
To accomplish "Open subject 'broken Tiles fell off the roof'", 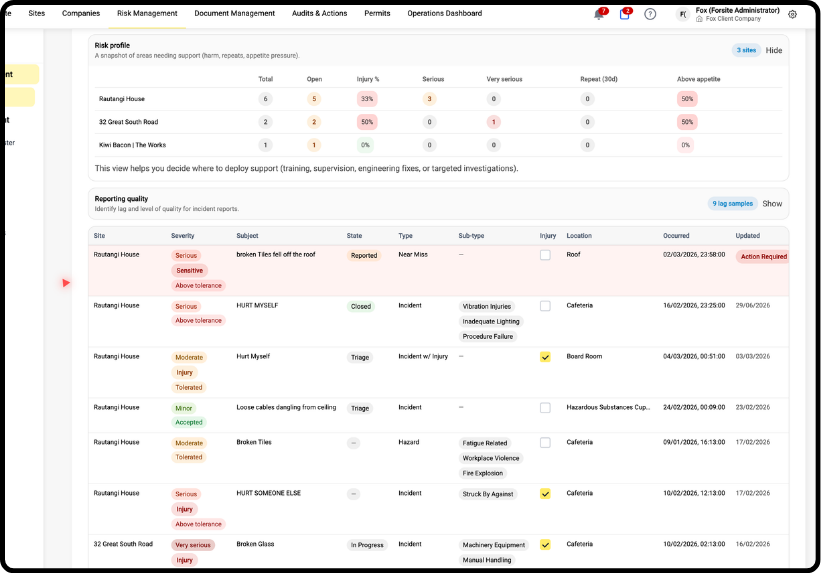I will [276, 255].
